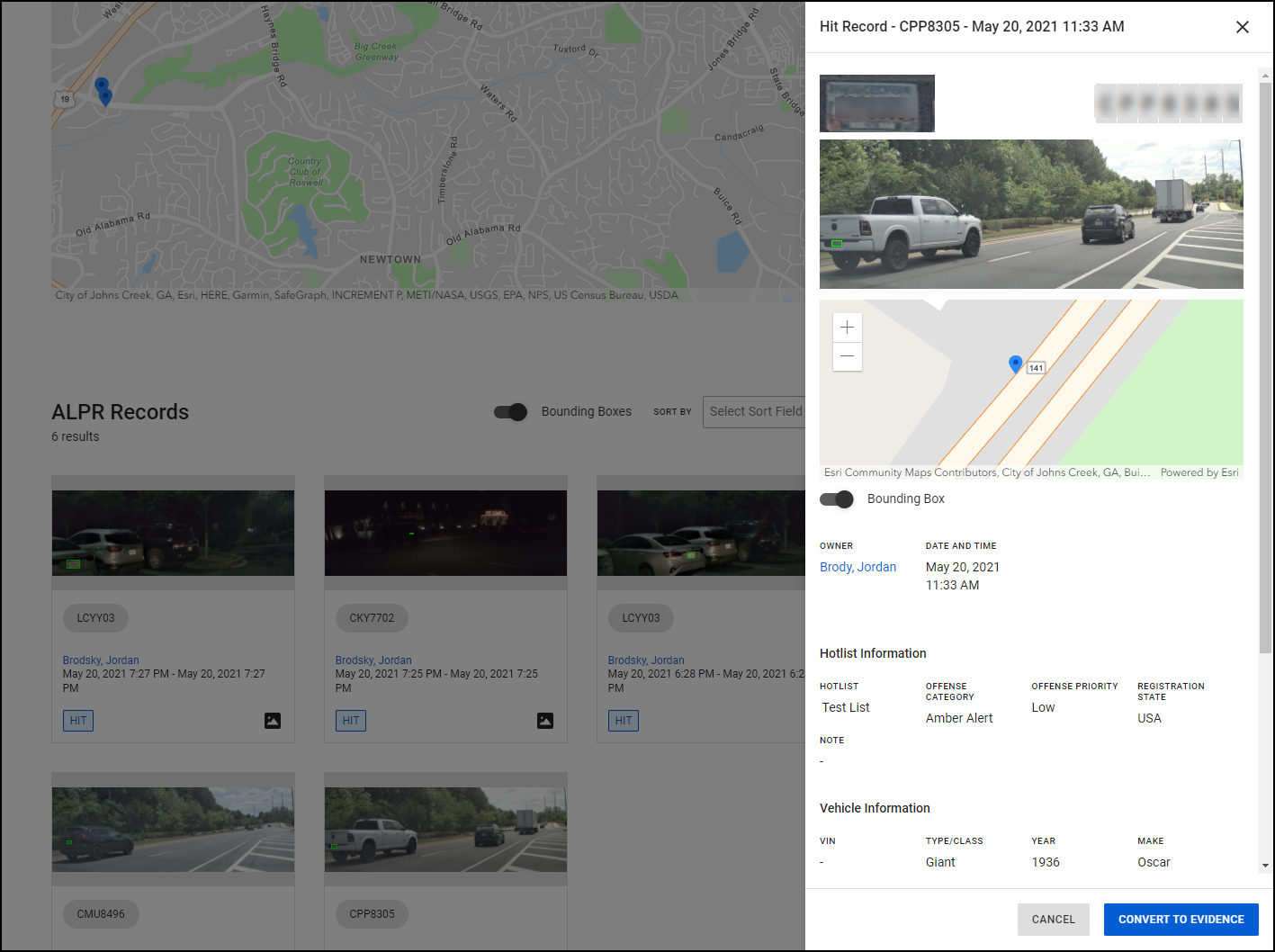Zoom out on the hit record map
Screen dimensions: 1275x952
pyautogui.click(x=847, y=356)
